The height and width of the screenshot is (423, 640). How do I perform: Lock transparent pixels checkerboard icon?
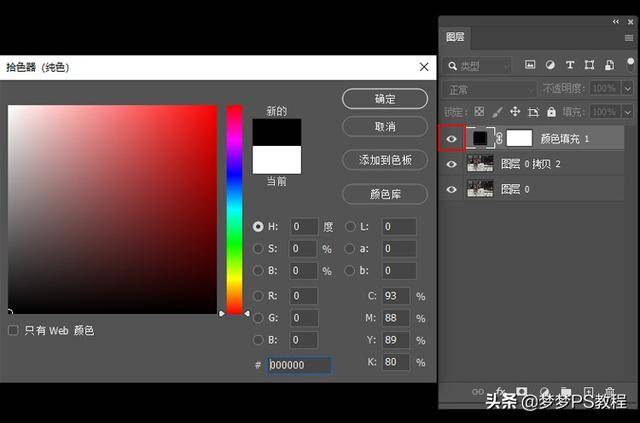[479, 111]
